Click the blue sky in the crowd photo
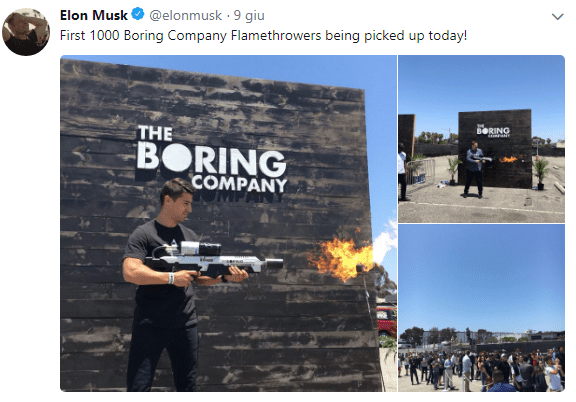Viewport: 576px width, 402px height. (481, 276)
